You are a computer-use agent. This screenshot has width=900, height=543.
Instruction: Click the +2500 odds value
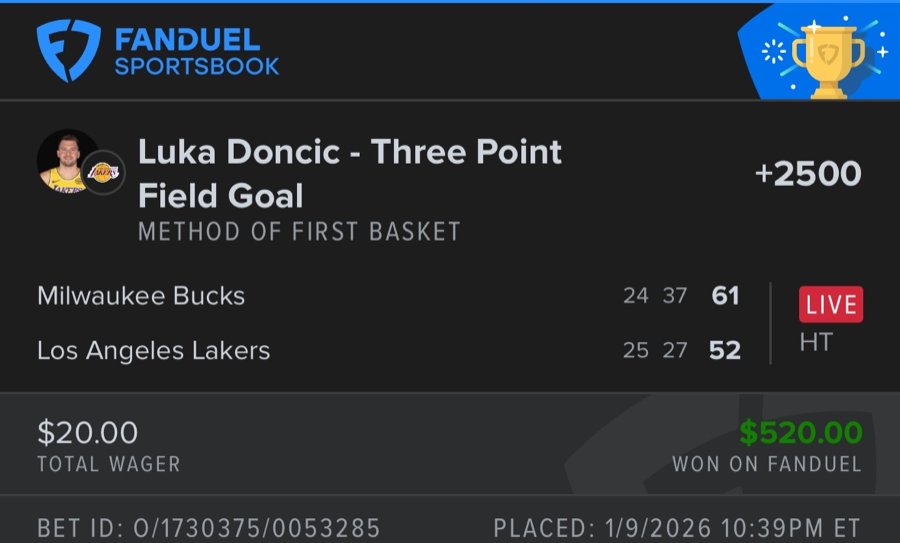(807, 173)
